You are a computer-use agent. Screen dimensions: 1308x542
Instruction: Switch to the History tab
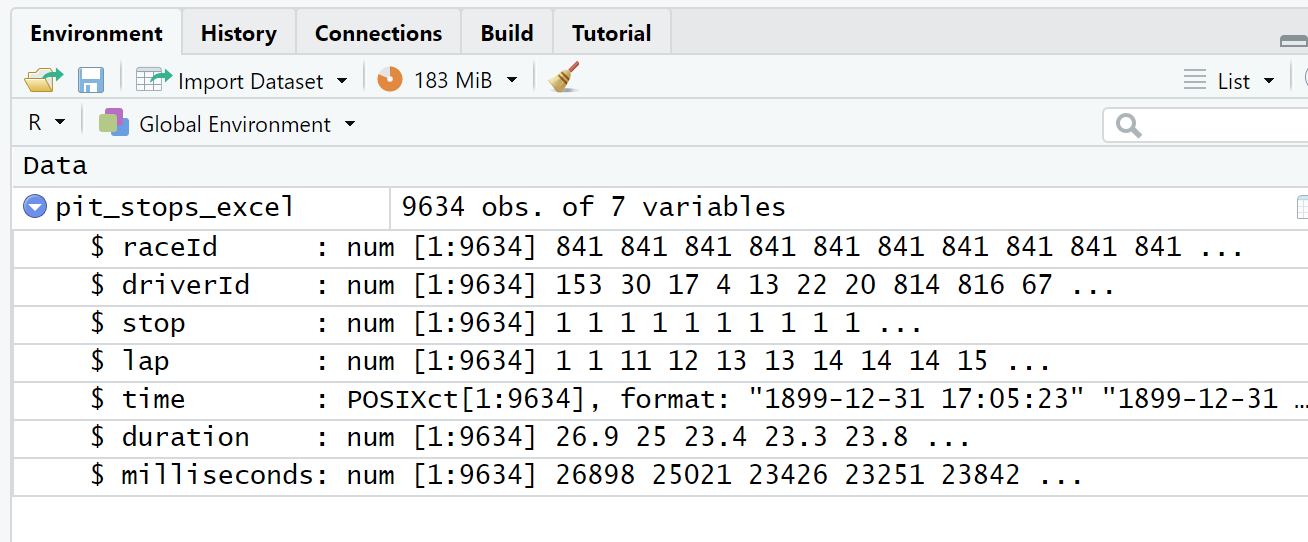238,33
